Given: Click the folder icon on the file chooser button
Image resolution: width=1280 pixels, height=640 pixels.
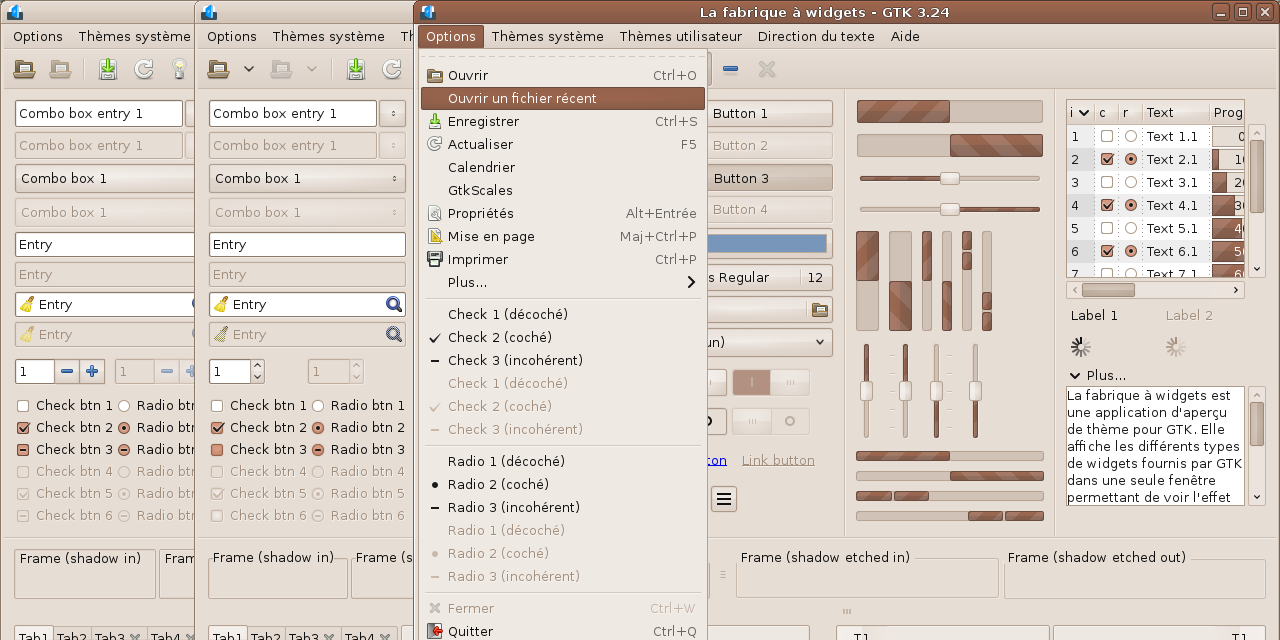Looking at the screenshot, I should (x=820, y=310).
